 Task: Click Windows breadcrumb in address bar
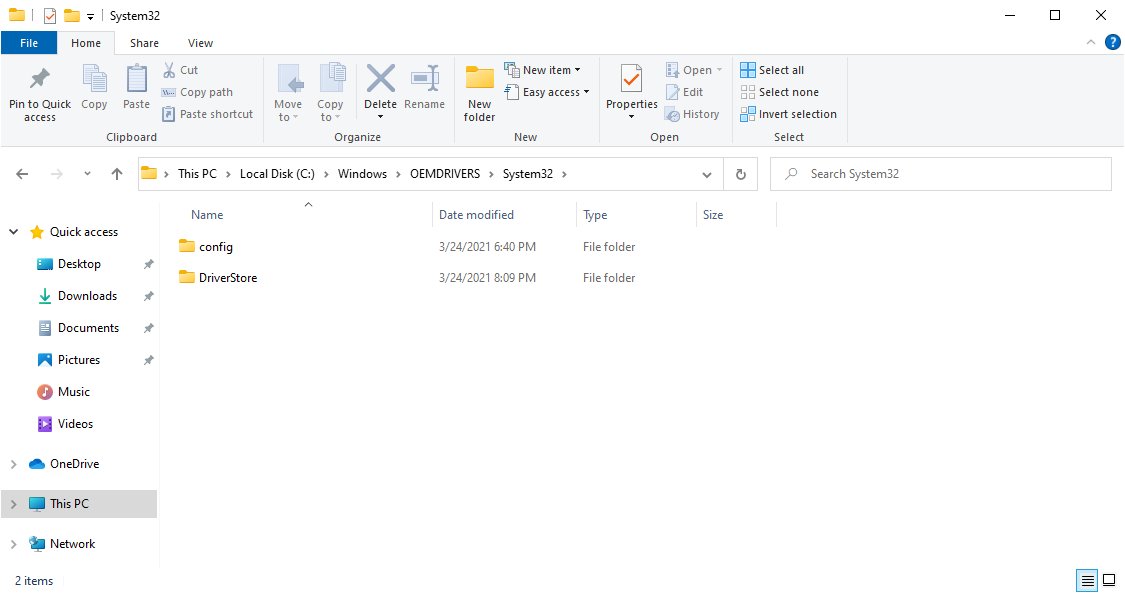pyautogui.click(x=362, y=174)
